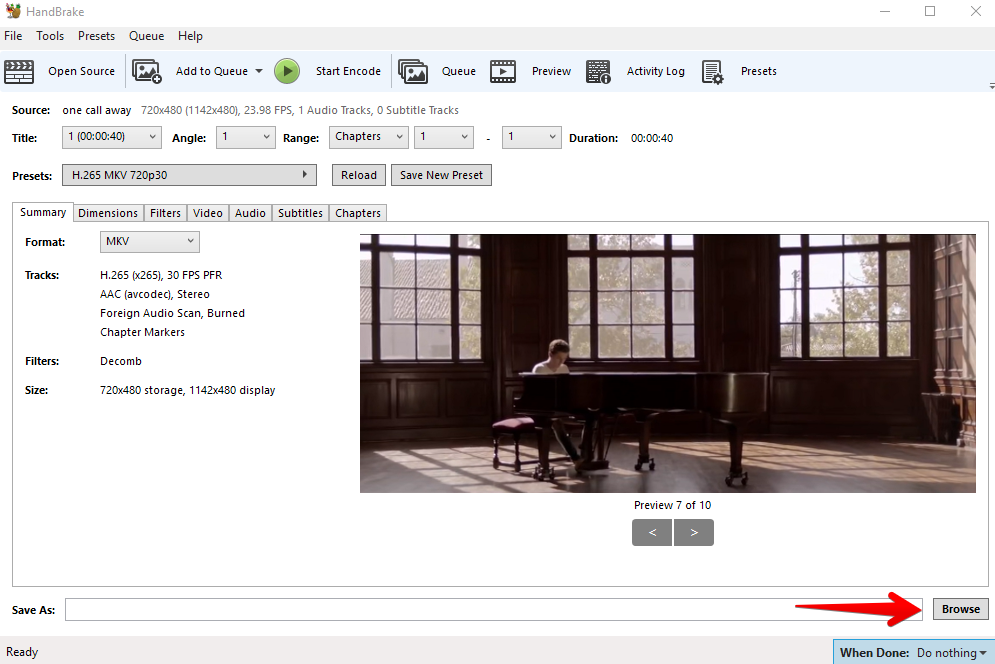This screenshot has height=664, width=995.
Task: Click the 'Preview 7 of 10' text
Action: (x=673, y=505)
